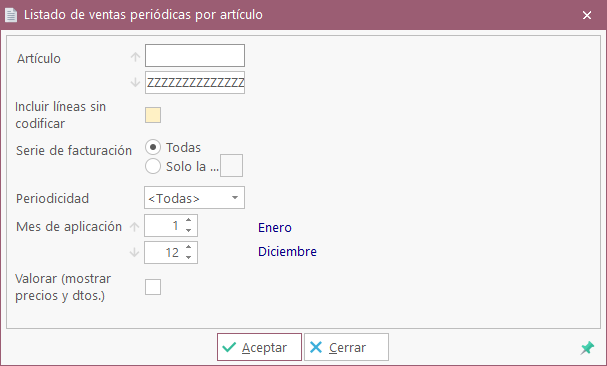Screen dimensions: 607x366
Task: Select the Todas radio button
Action: click(153, 147)
